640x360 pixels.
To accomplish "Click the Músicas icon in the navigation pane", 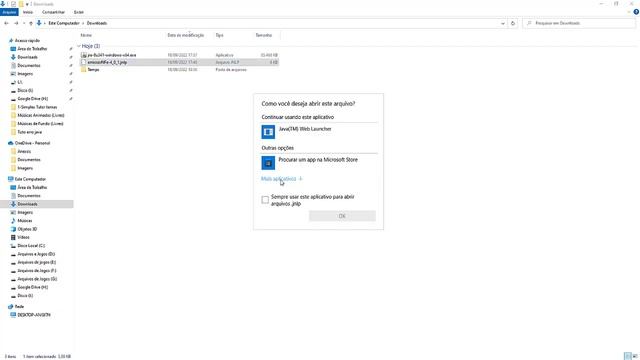I will (x=13, y=220).
